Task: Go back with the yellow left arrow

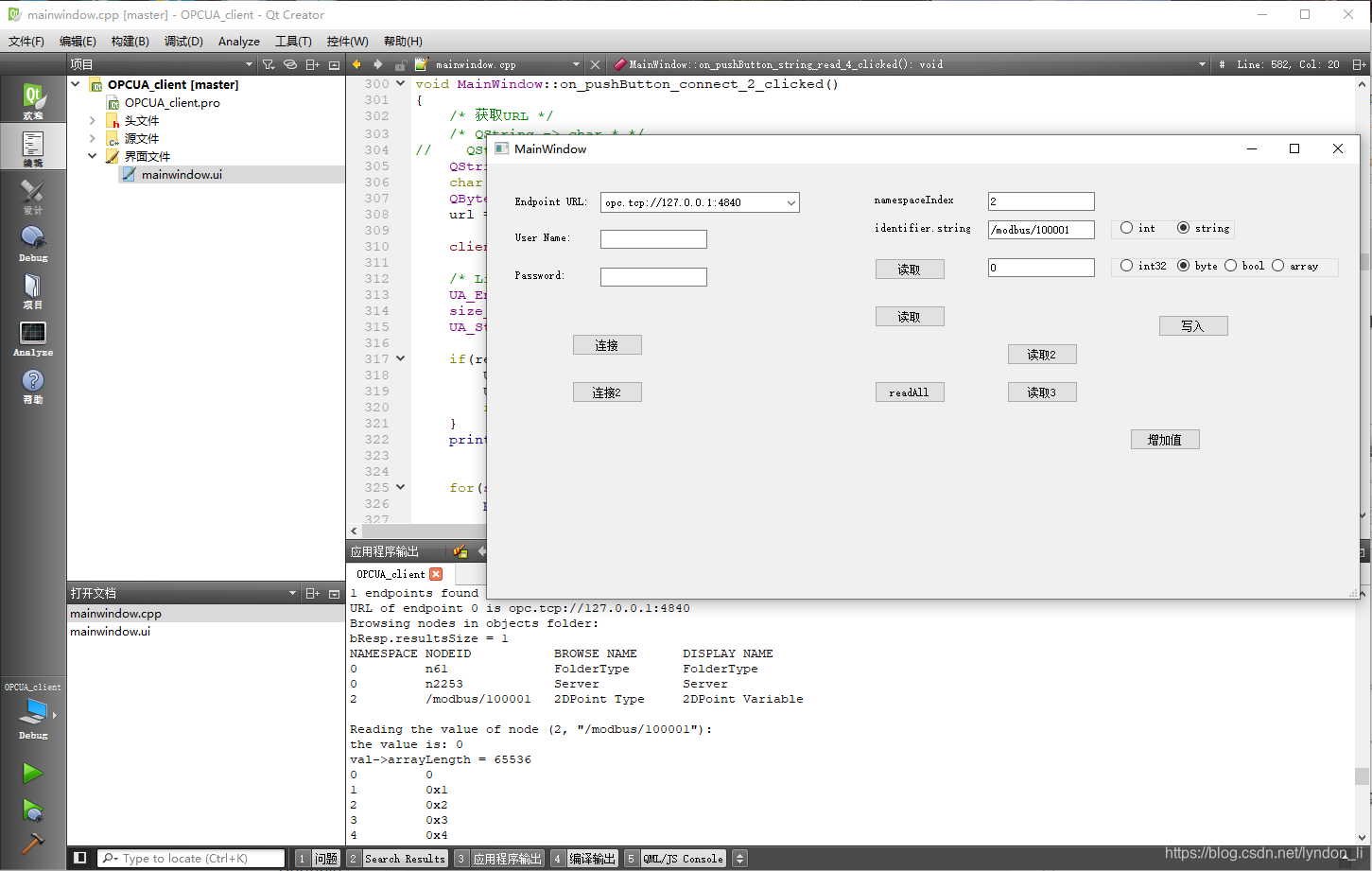Action: click(356, 64)
